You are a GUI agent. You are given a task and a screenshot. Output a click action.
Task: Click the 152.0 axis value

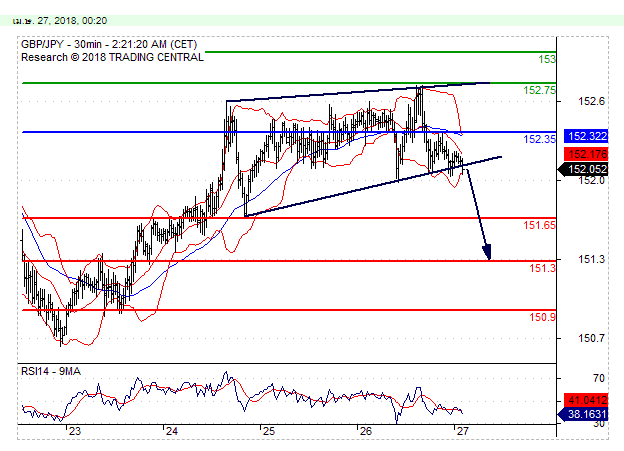coord(591,181)
